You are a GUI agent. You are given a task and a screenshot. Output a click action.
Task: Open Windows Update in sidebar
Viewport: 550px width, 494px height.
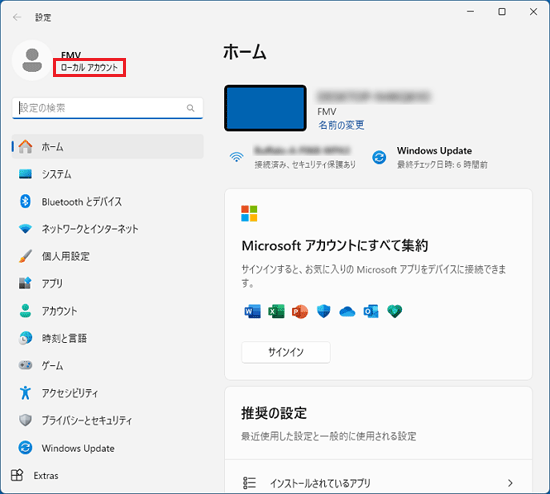(x=108, y=448)
